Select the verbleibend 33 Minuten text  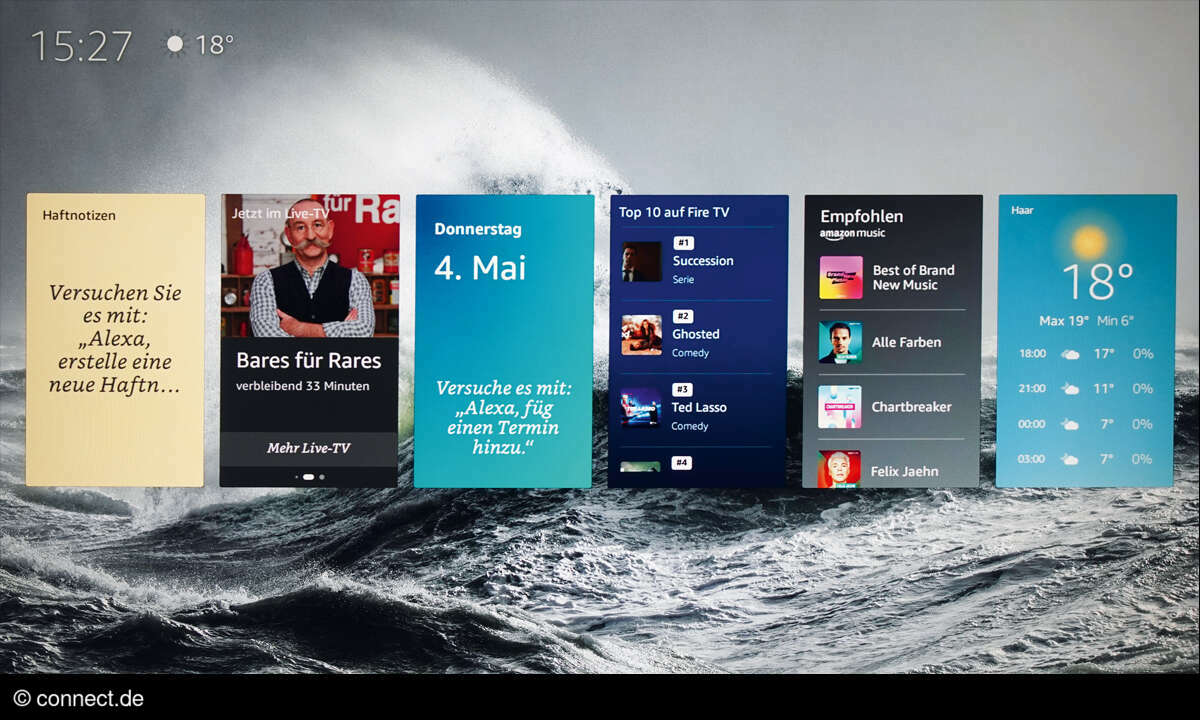[x=303, y=386]
